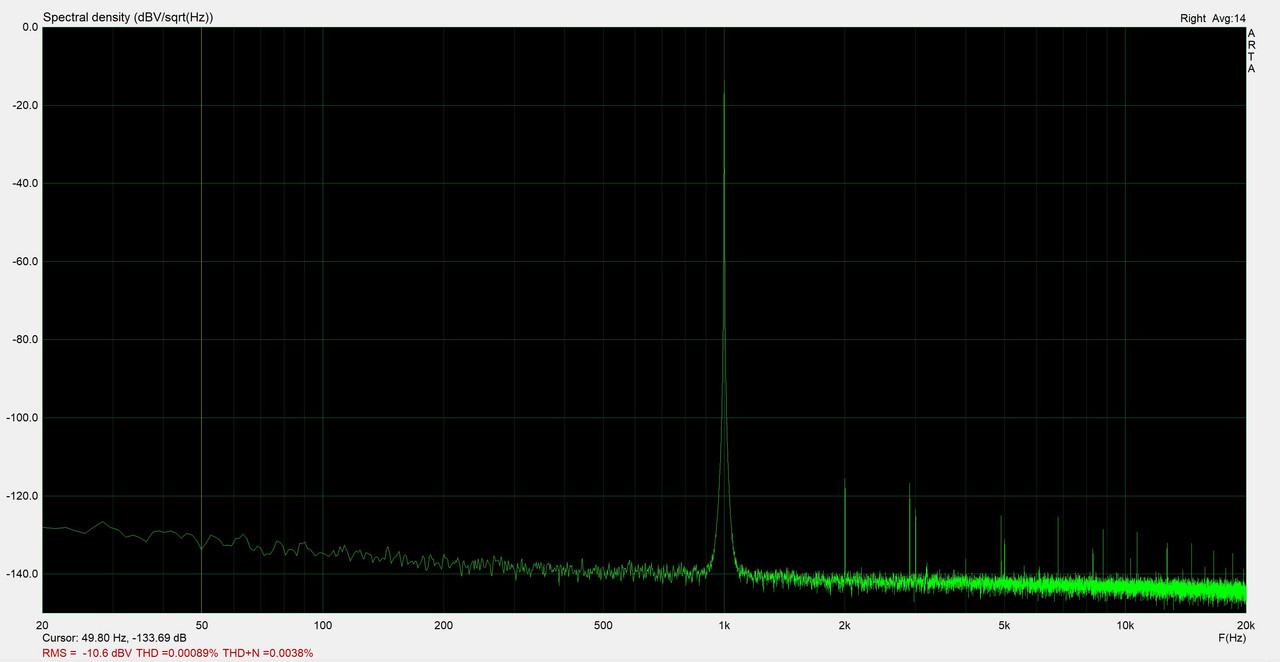Click the '-100.0' level axis label
Viewport: 1280px width, 662px height.
coord(23,418)
